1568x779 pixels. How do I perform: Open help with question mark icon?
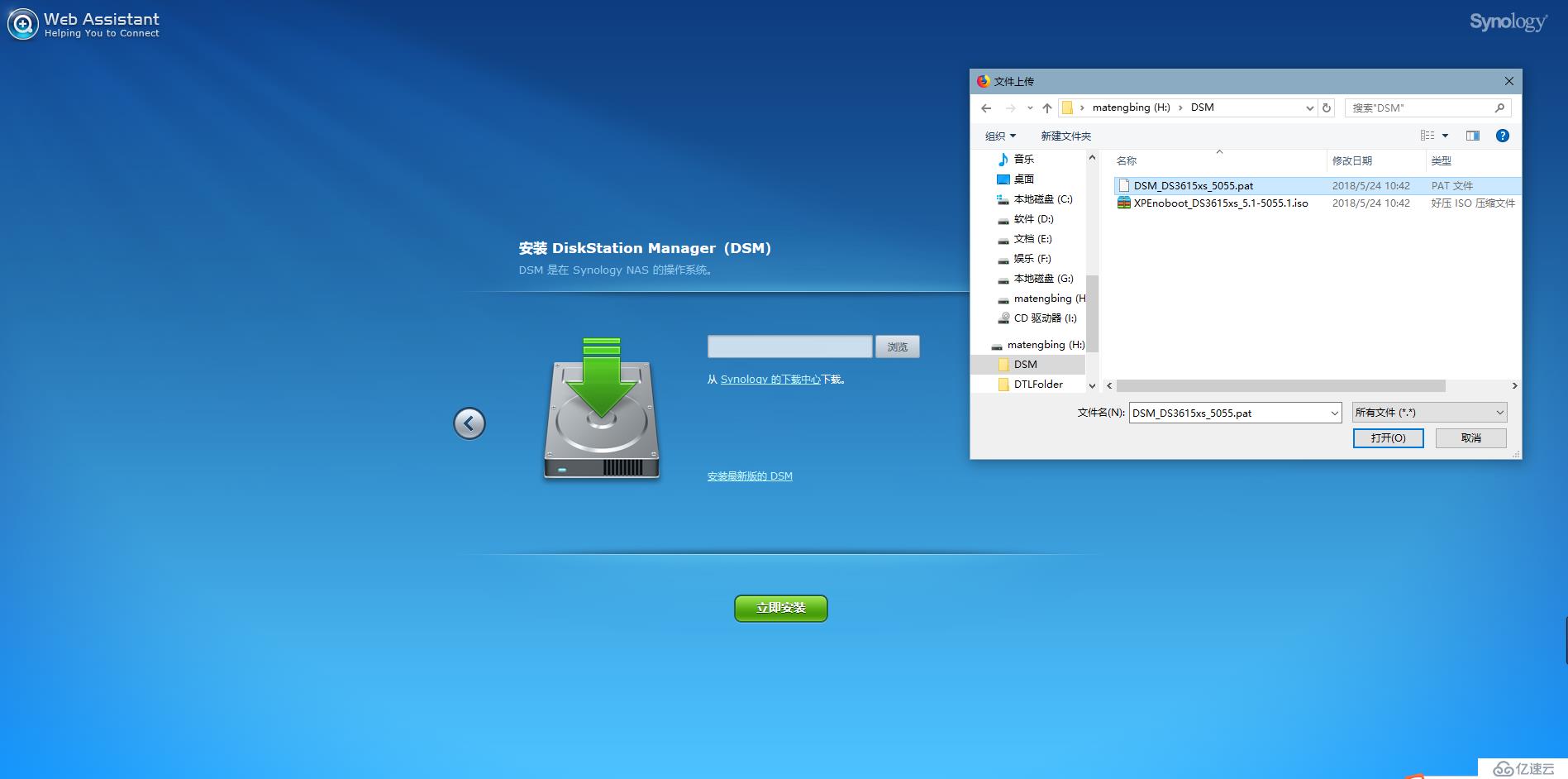pyautogui.click(x=1503, y=136)
